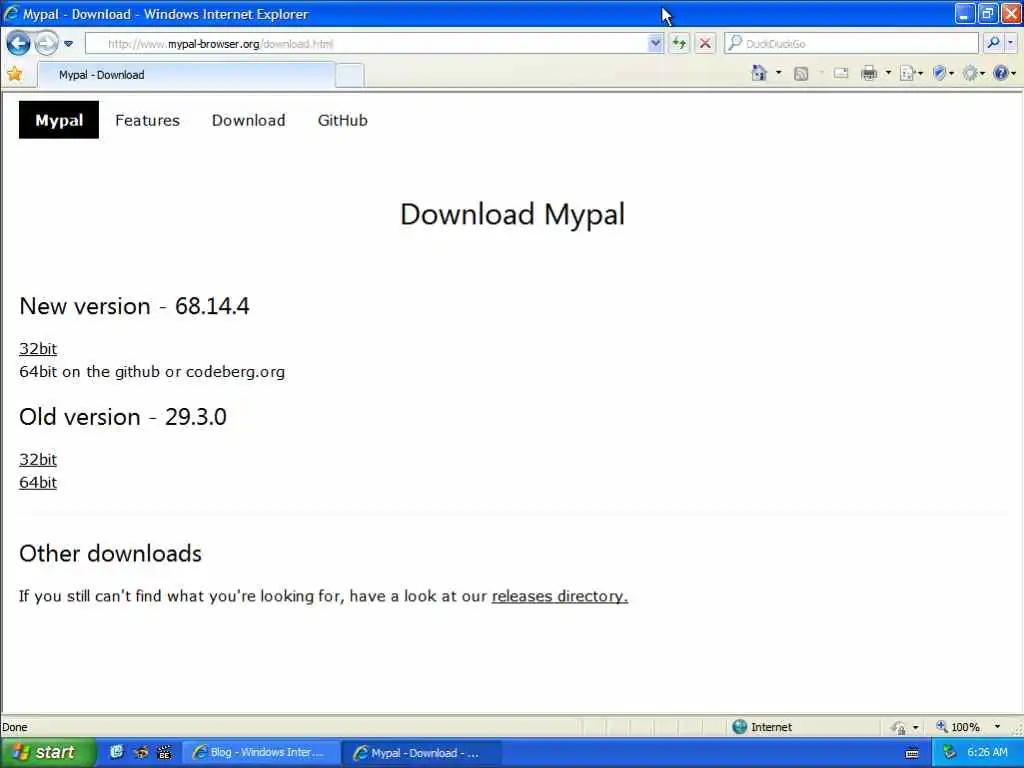The image size is (1024, 768).
Task: Open the GitHub navigation link
Action: click(343, 120)
